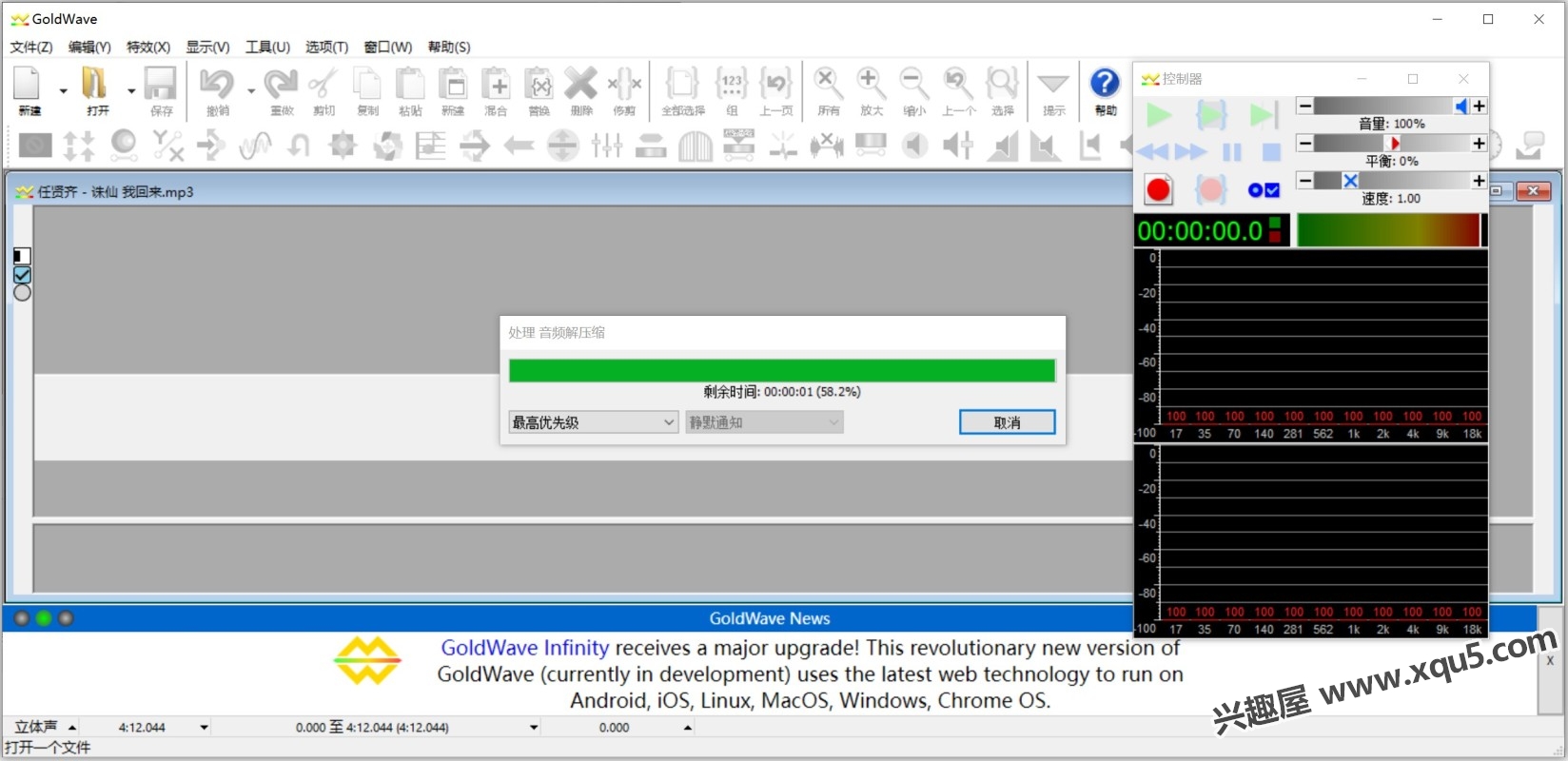1568x761 pixels.
Task: Open the 工具(U) menu
Action: [267, 47]
